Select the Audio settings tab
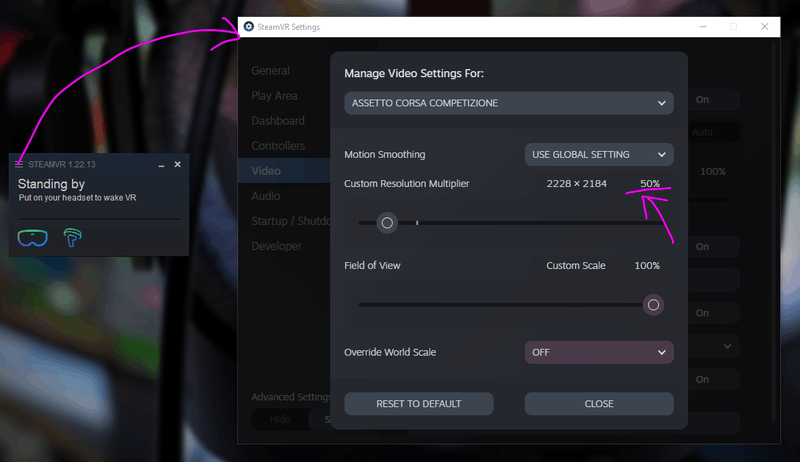Viewport: 800px width, 462px height. (266, 196)
